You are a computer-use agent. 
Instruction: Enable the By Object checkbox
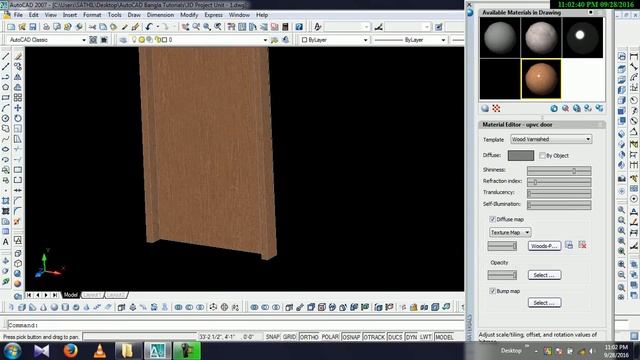(x=542, y=156)
